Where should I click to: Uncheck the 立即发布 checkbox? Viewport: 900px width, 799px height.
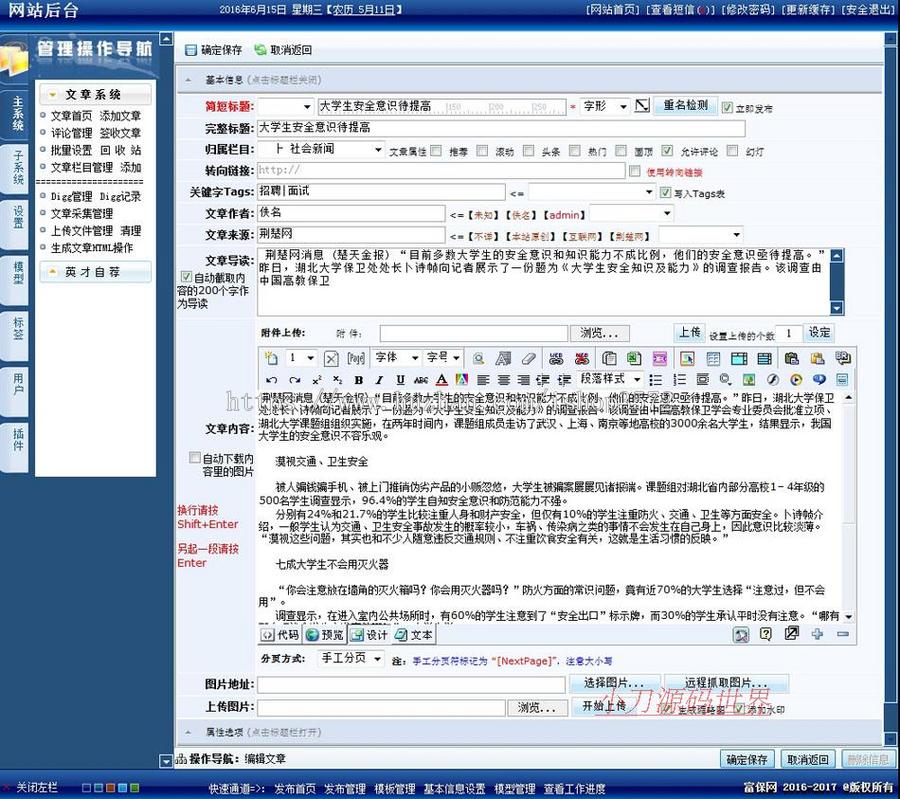click(x=726, y=107)
